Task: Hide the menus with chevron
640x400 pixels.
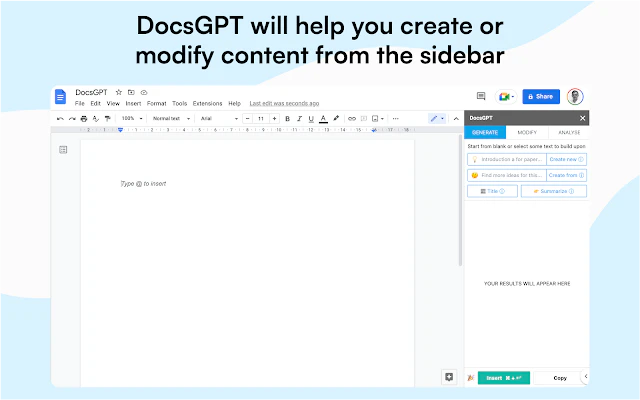Action: pyautogui.click(x=456, y=119)
